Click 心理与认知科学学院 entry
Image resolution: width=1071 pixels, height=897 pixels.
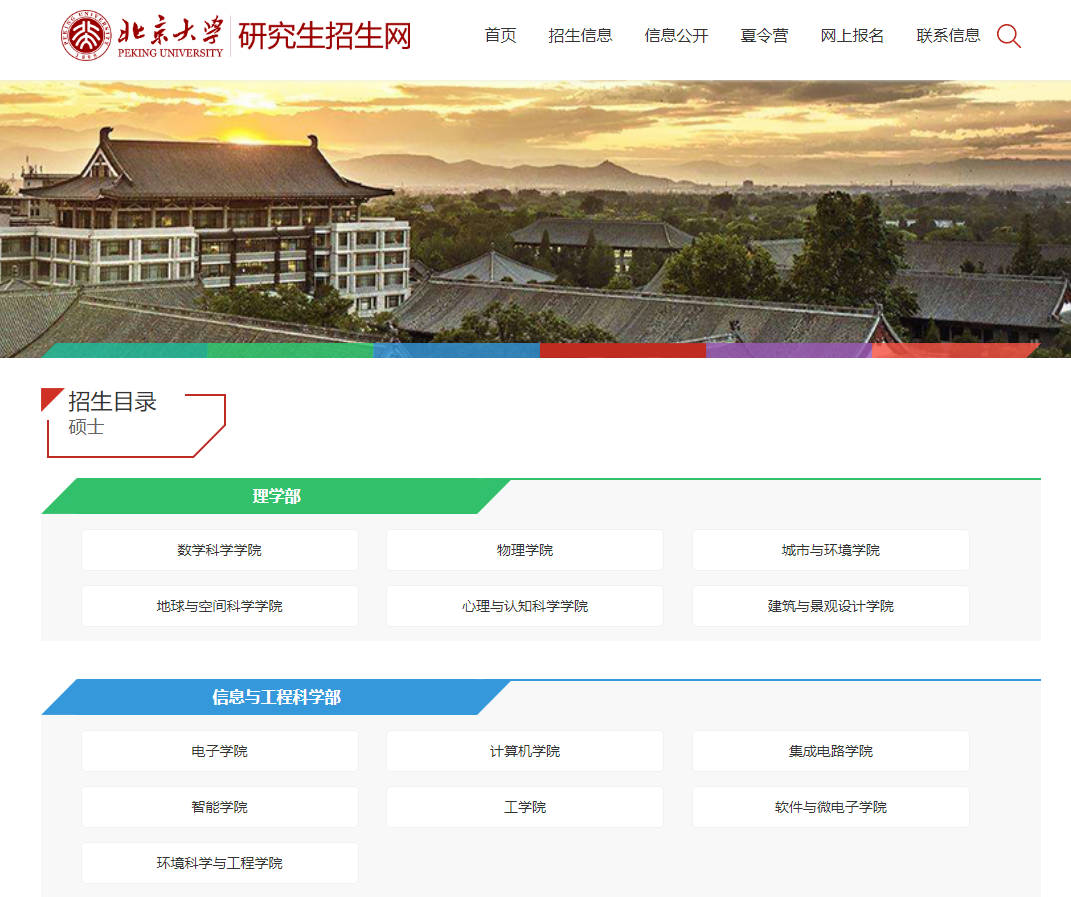pos(524,606)
